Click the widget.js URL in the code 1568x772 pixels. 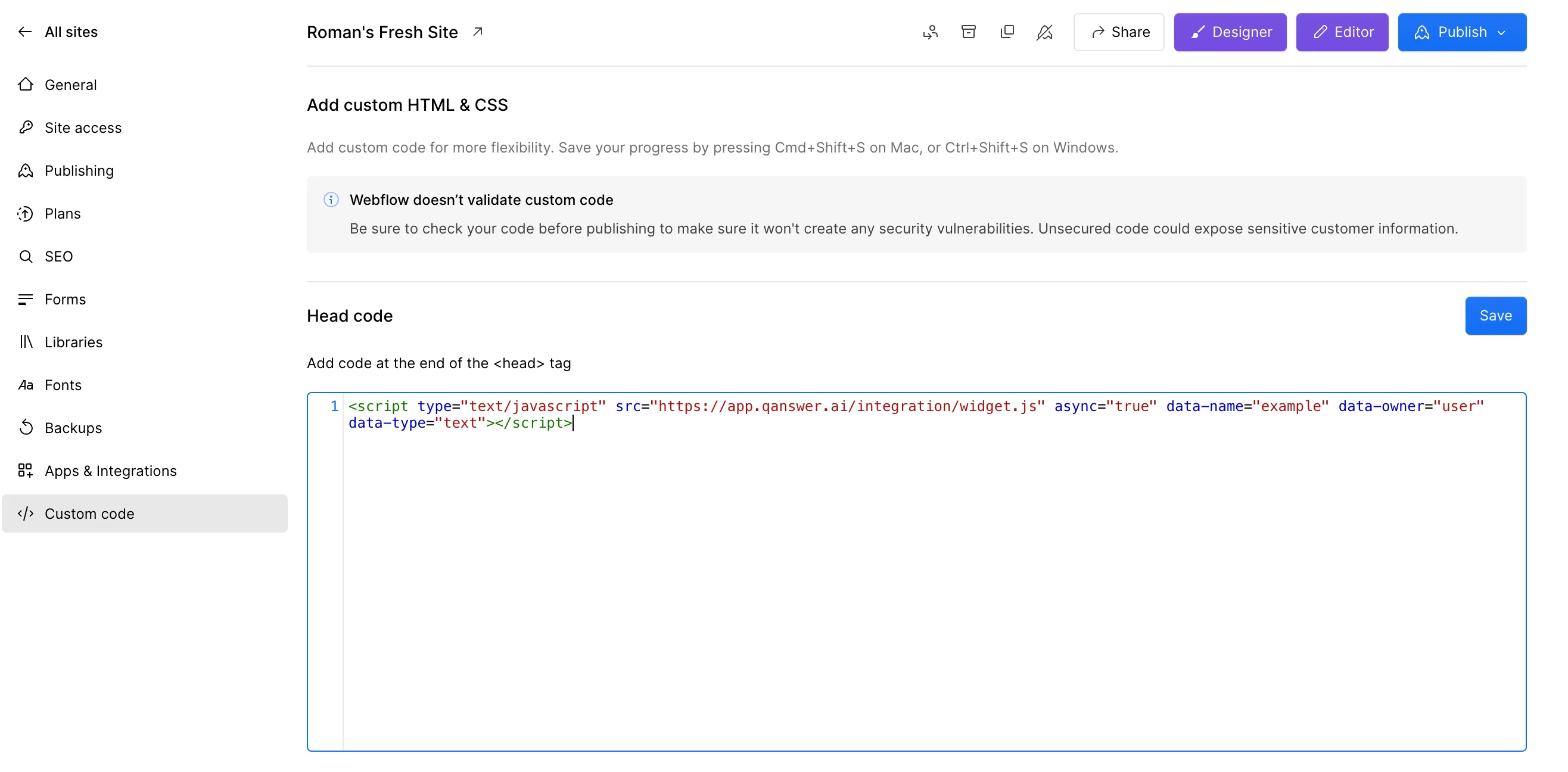(x=847, y=406)
